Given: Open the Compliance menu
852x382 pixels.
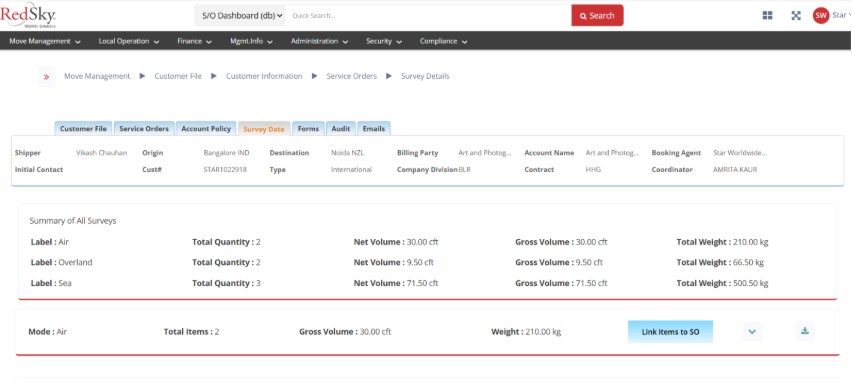Looking at the screenshot, I should [443, 41].
